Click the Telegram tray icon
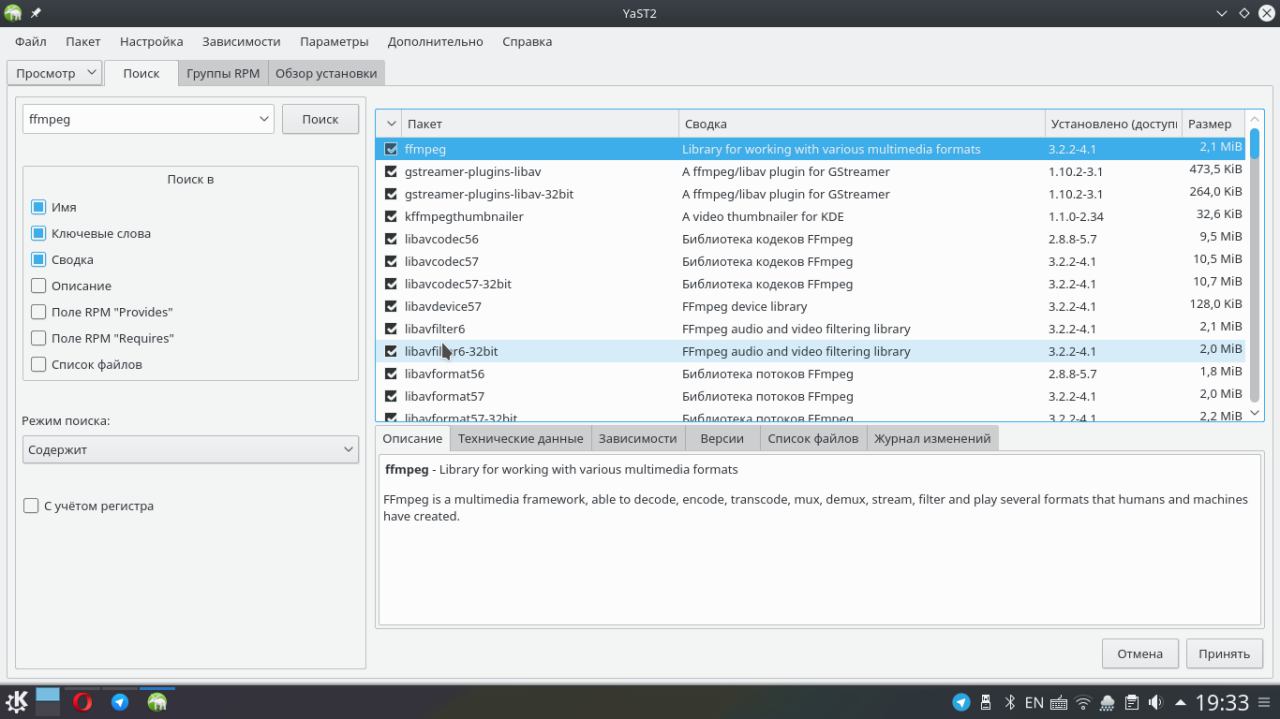 [x=961, y=702]
